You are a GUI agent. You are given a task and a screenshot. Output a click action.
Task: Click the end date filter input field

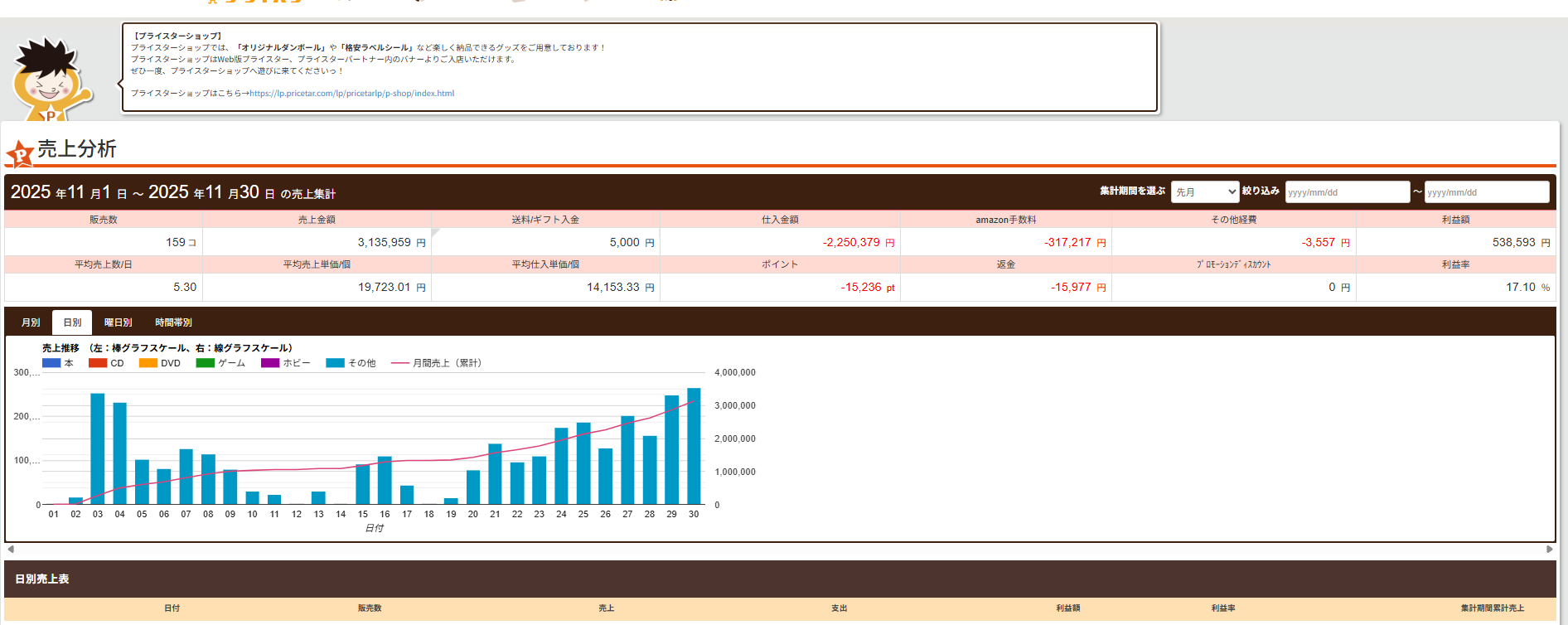pos(1486,192)
